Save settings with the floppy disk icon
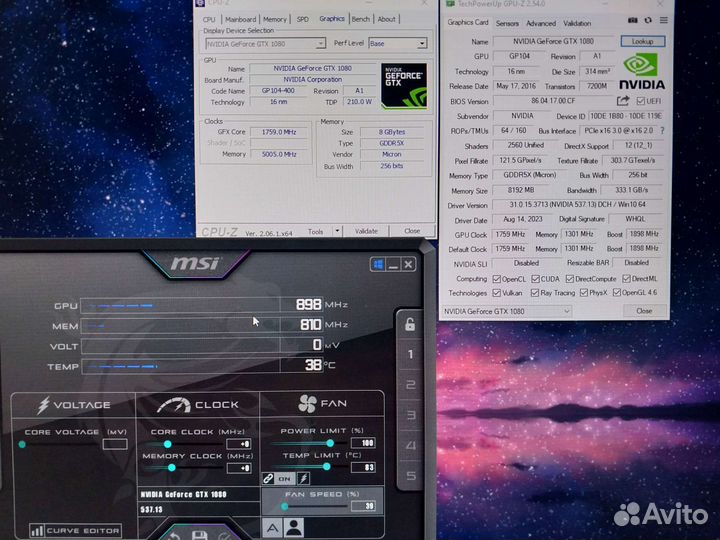 199,535
